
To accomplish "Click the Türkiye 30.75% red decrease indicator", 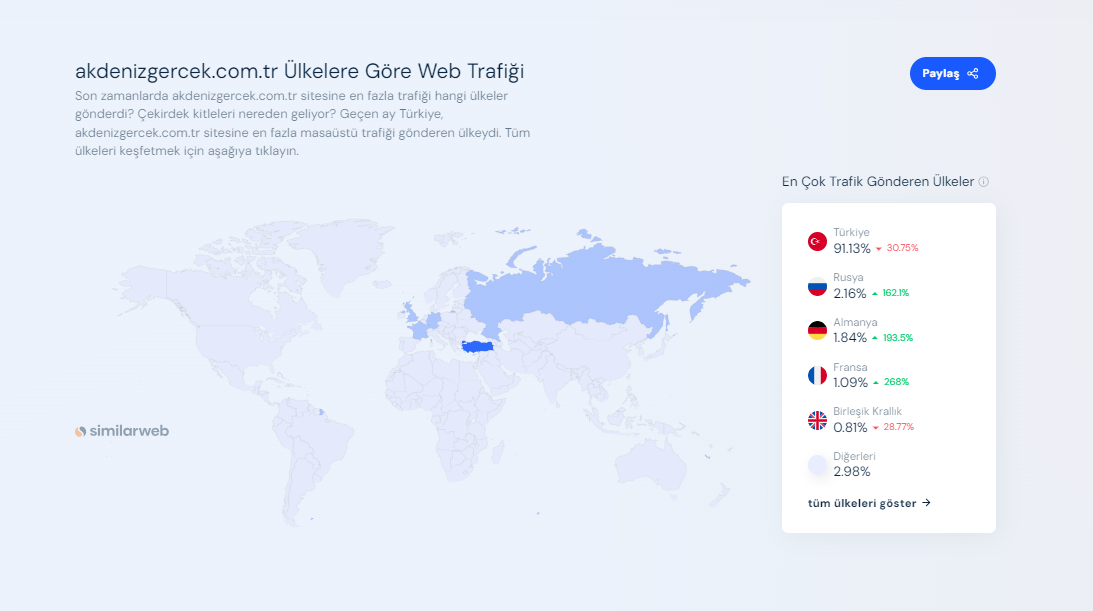I will [896, 248].
